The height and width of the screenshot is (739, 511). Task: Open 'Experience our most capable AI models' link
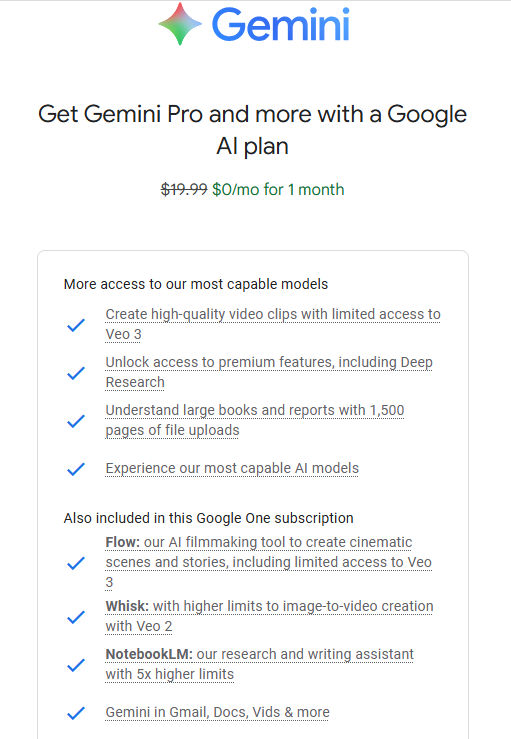(x=232, y=468)
